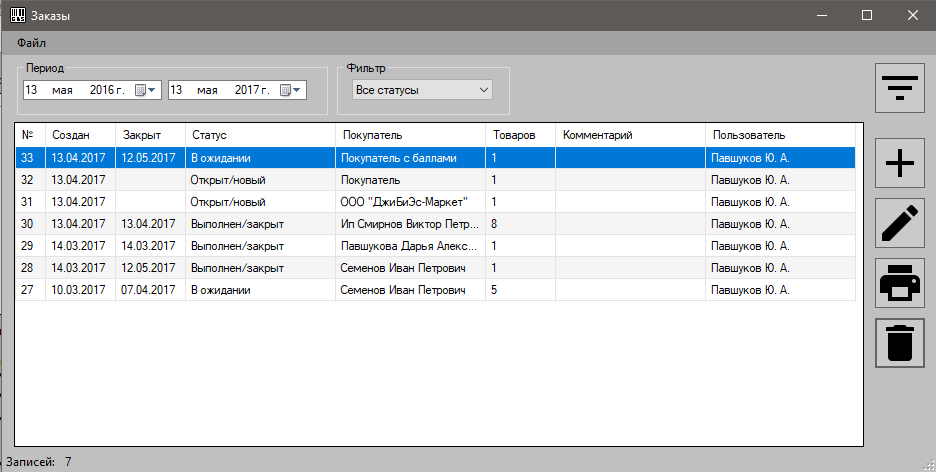Click Записей: 7 in status bar
Screen dimensions: 936x472
[39, 462]
